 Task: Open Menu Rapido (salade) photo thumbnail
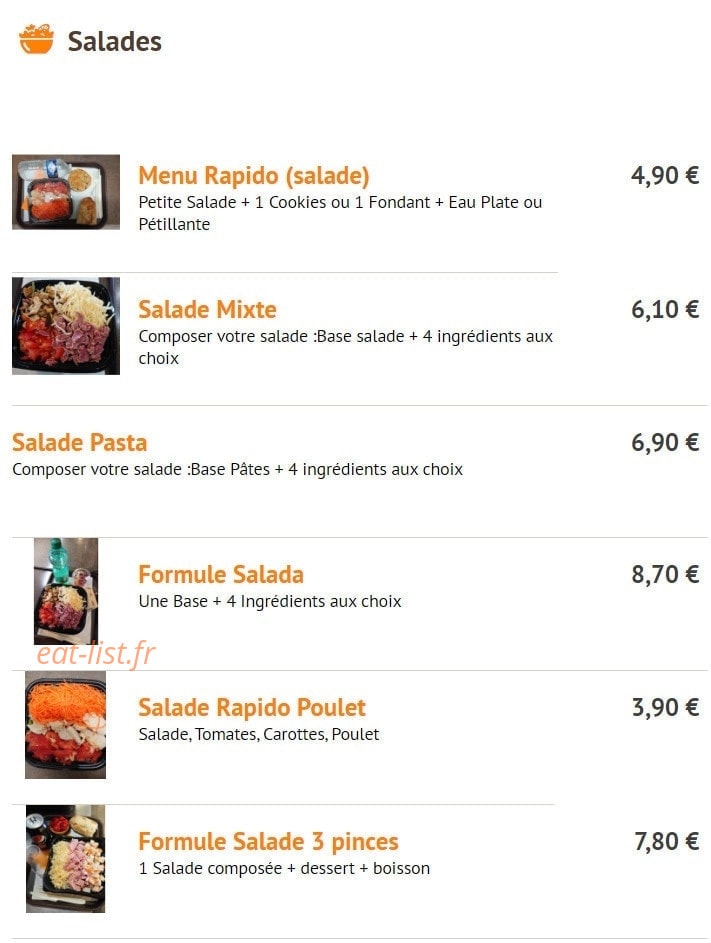pyautogui.click(x=66, y=192)
